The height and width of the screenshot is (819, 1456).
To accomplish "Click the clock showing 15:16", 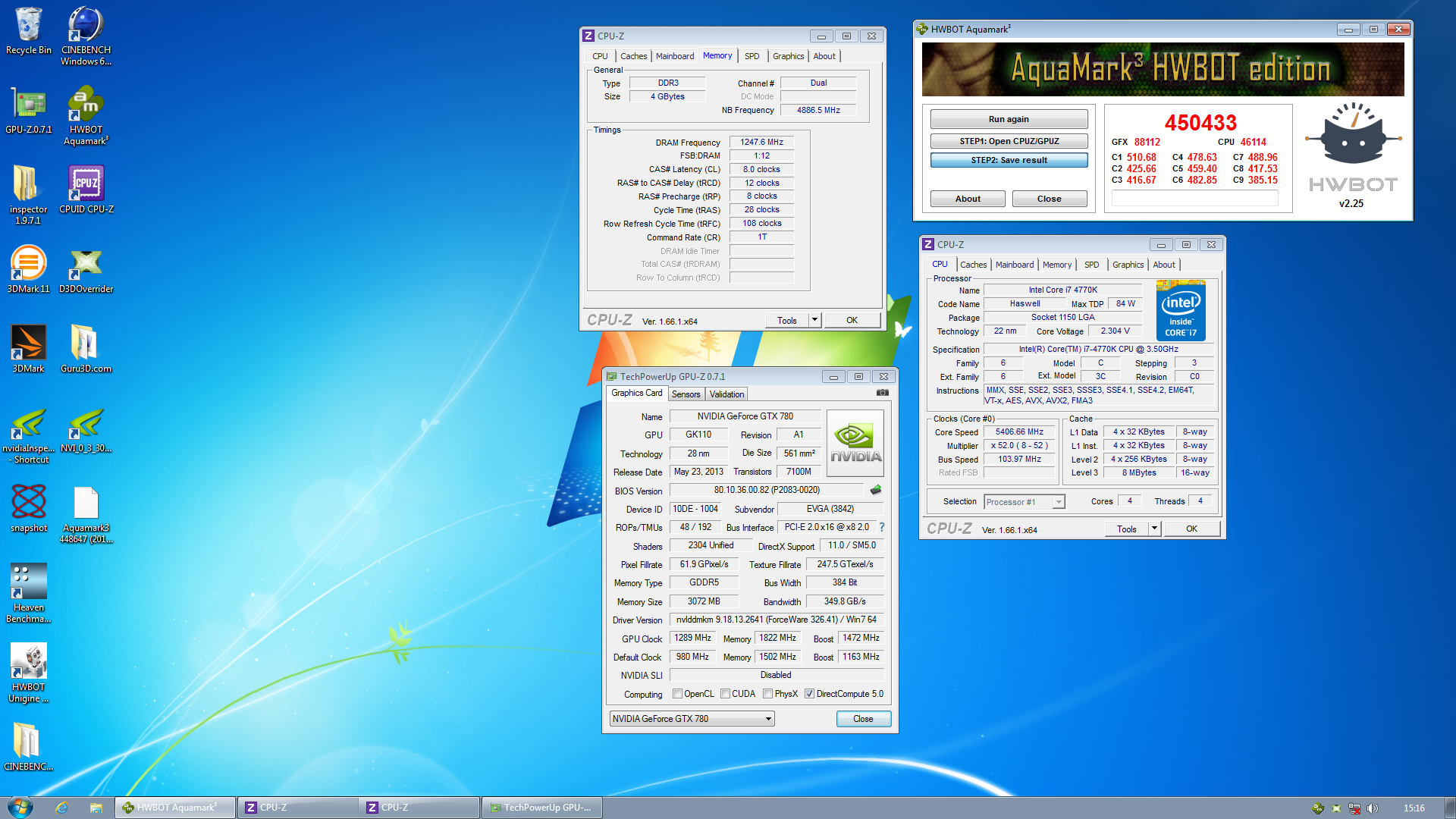I will click(x=1414, y=808).
